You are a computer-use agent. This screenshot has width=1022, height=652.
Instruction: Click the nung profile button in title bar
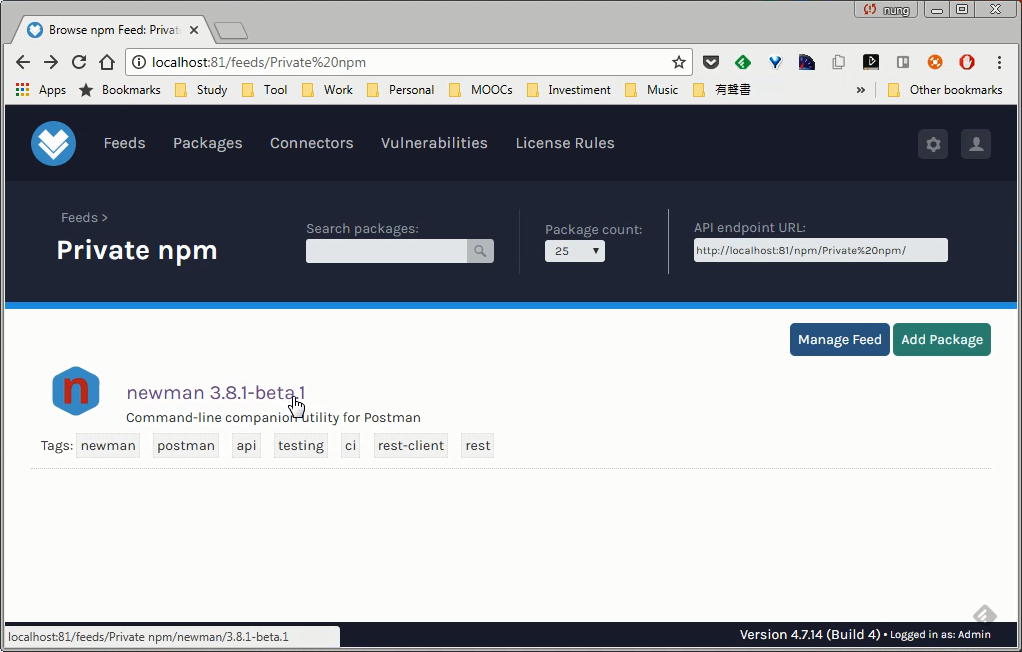click(886, 9)
